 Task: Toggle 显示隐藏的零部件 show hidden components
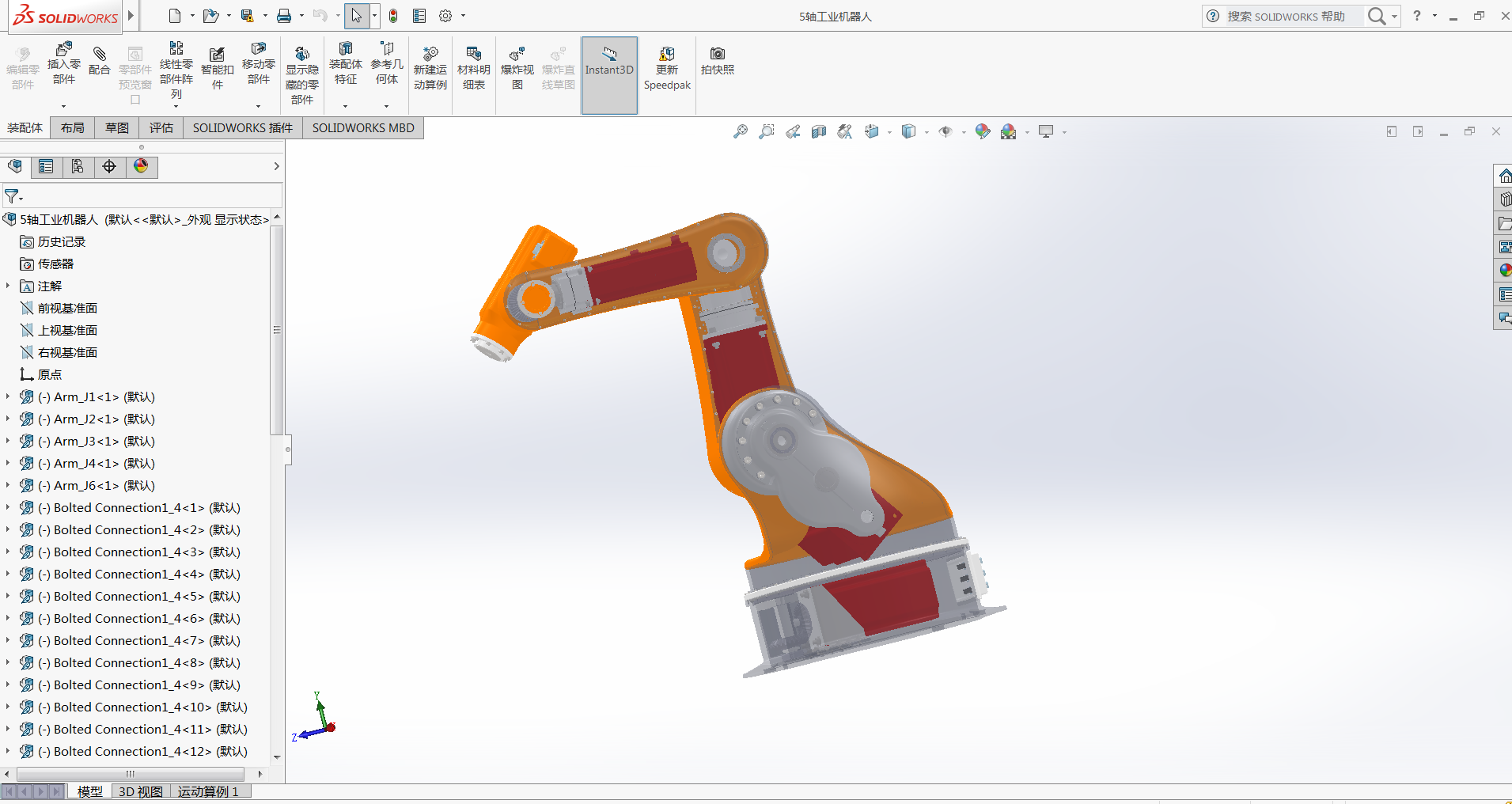point(301,55)
